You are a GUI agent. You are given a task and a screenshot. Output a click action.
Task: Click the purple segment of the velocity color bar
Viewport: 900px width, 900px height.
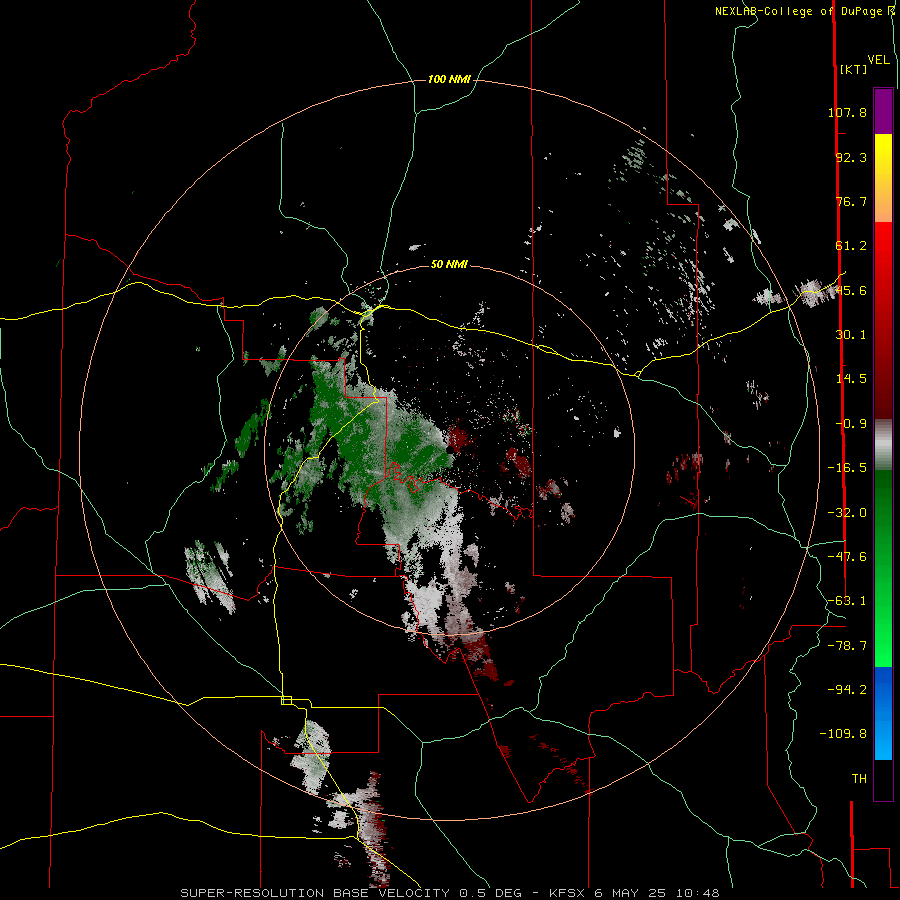883,111
